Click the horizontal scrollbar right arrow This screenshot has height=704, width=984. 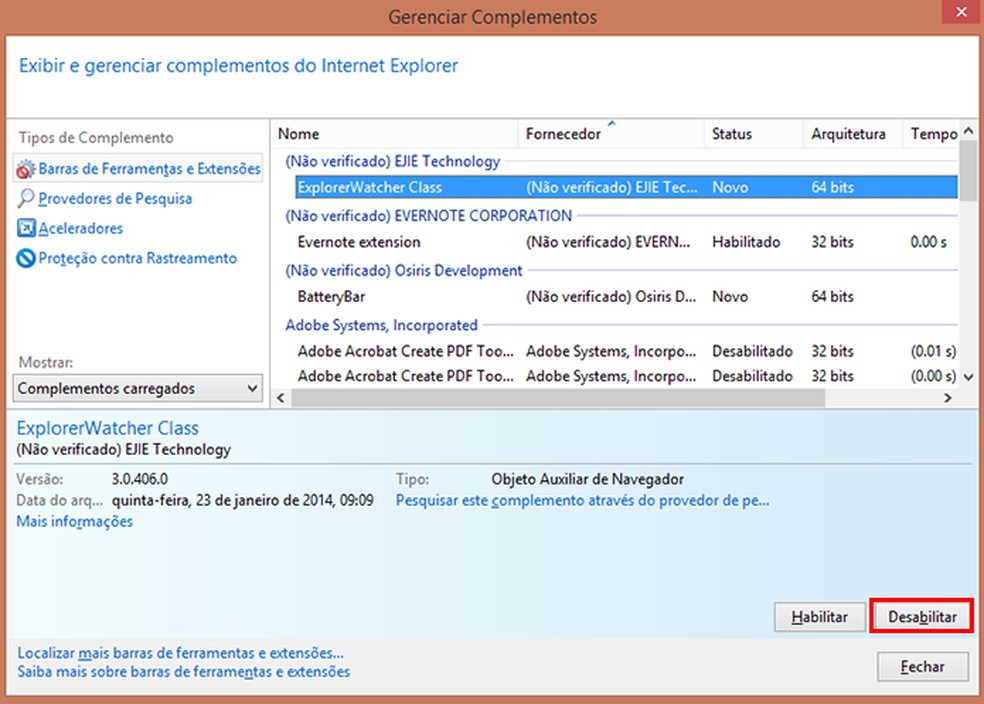(x=948, y=398)
